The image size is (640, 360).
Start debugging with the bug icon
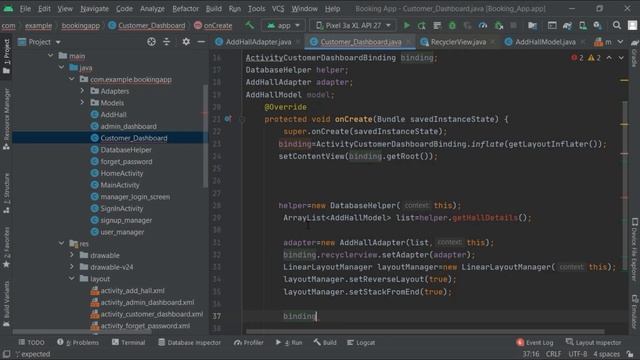(452, 25)
